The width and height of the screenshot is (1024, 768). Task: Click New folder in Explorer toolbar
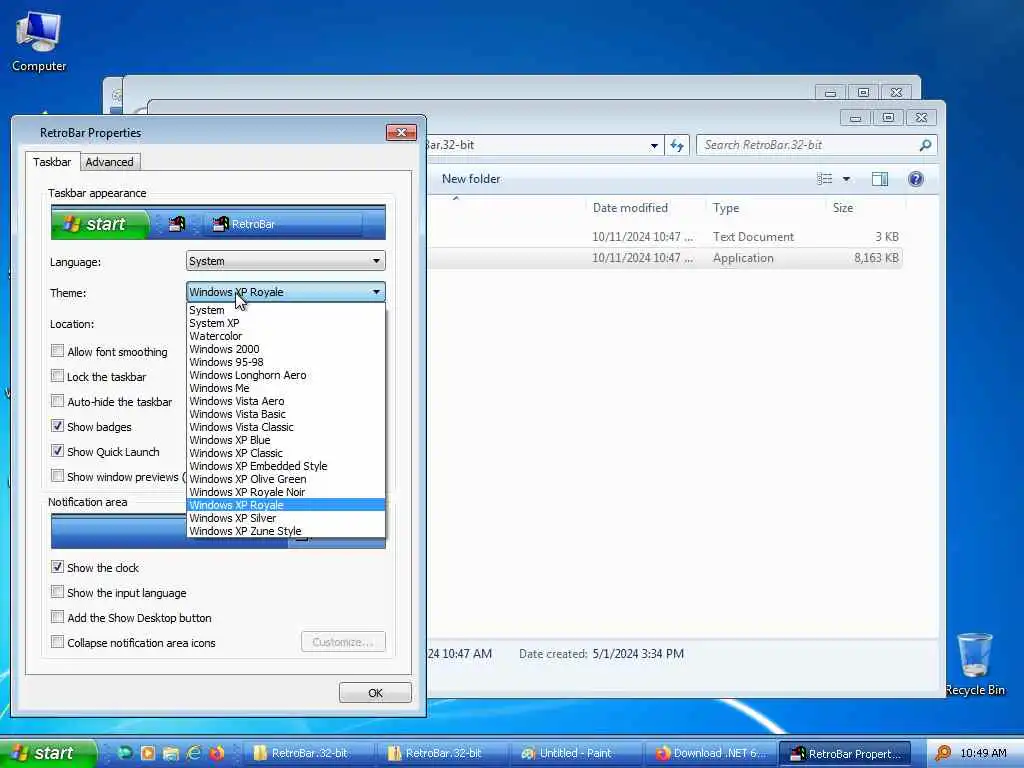[x=471, y=178]
